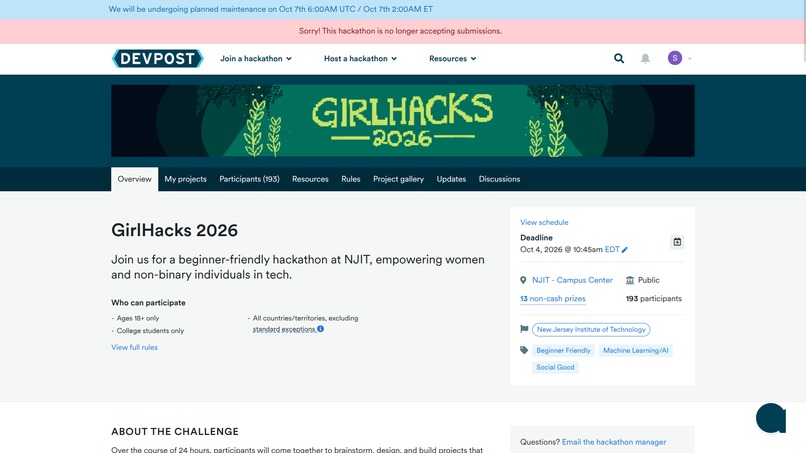
Task: Open the search magnifier icon
Action: (x=619, y=59)
